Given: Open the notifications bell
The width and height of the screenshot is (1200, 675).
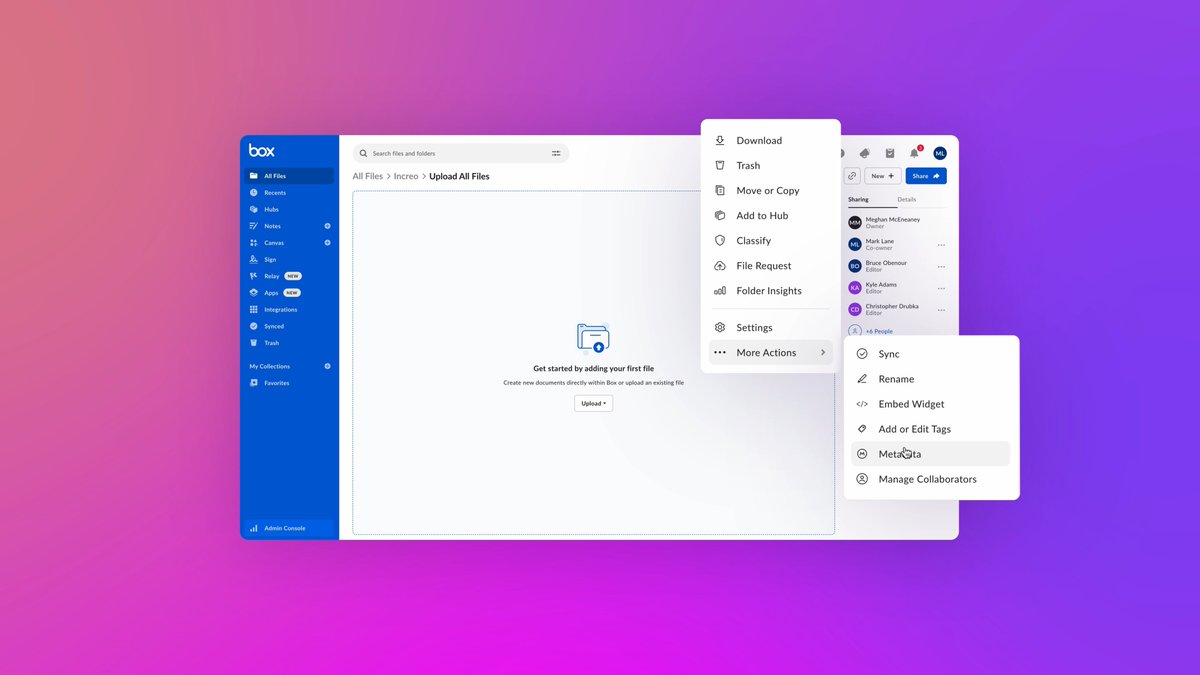Looking at the screenshot, I should tap(914, 153).
